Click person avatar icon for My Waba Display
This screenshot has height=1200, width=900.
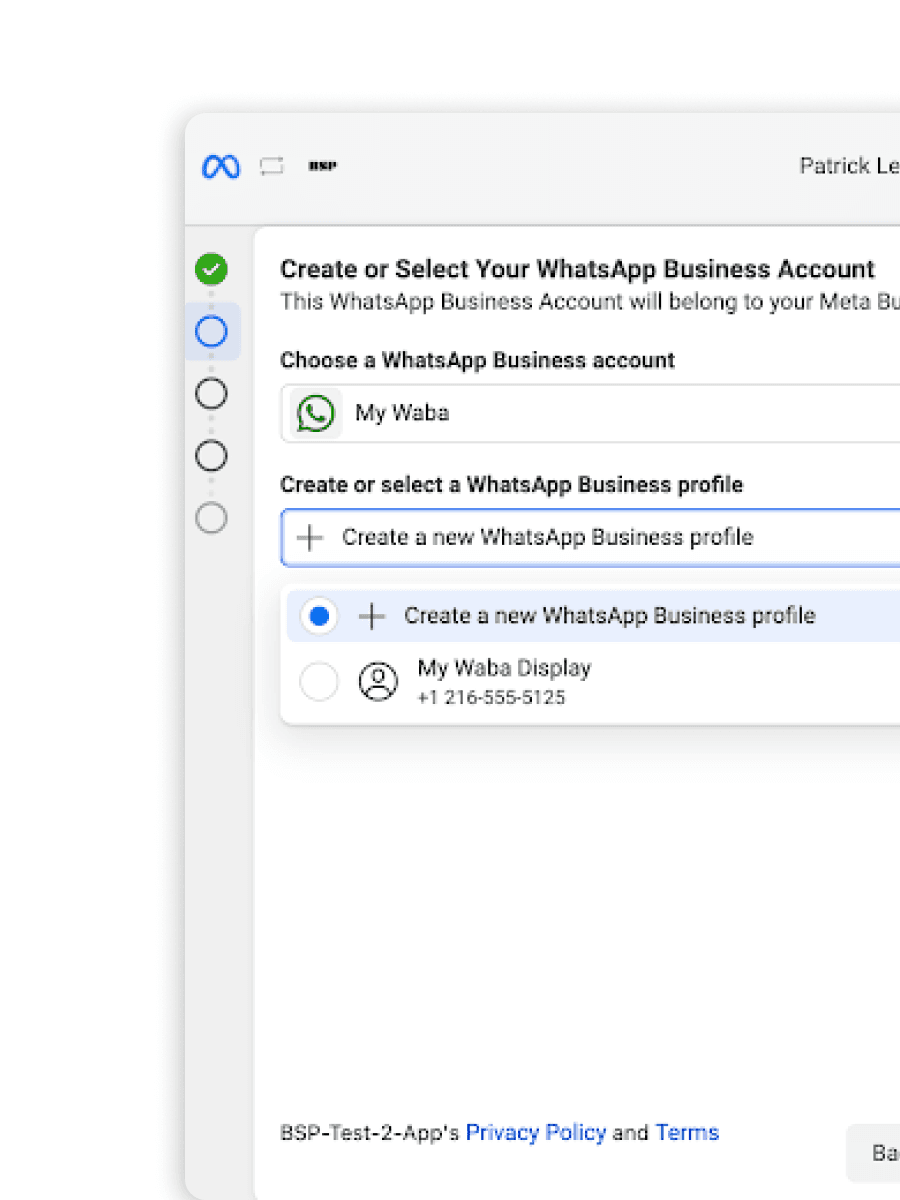(x=378, y=682)
